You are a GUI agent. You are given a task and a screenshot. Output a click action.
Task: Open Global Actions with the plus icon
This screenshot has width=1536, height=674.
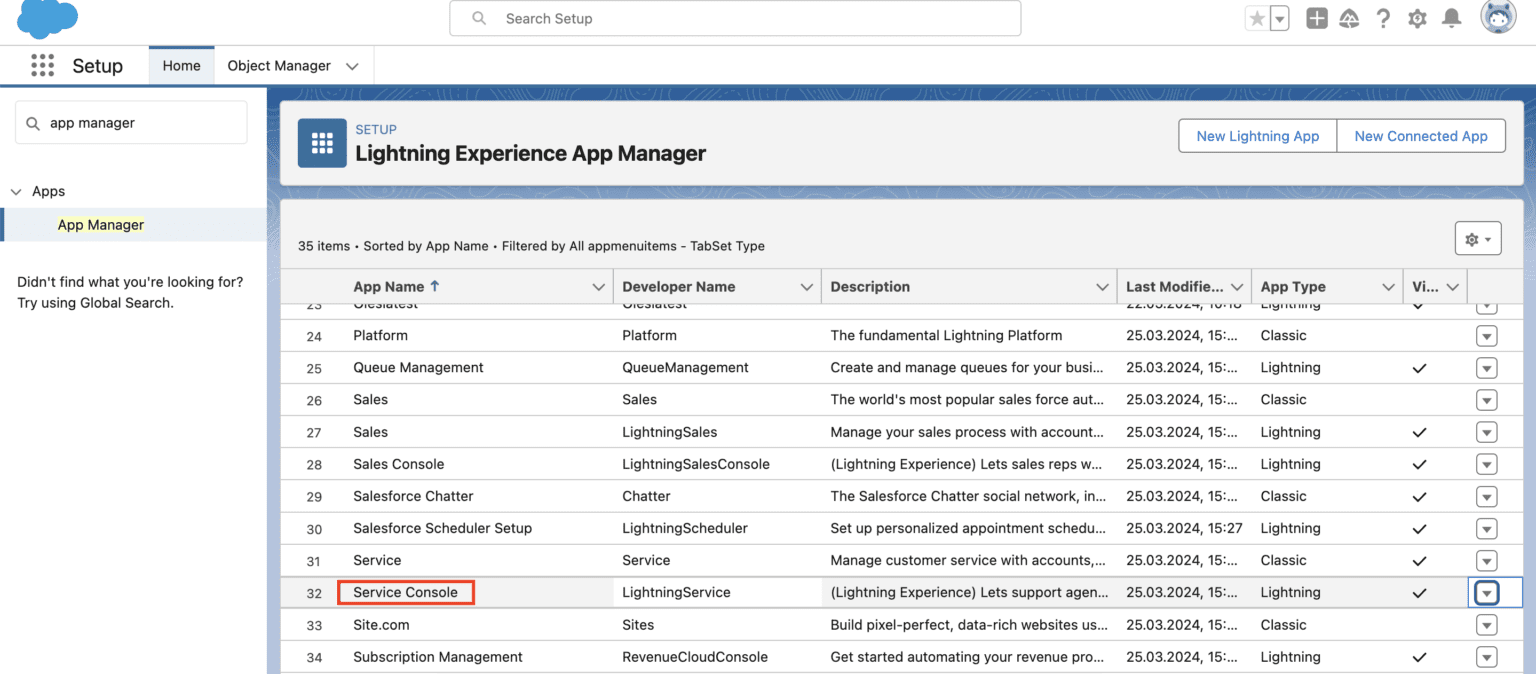coord(1316,18)
